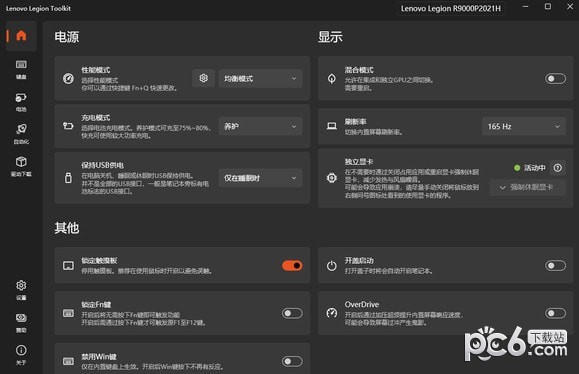Viewport: 579px width, 374px height.
Task: Click the info icon next to 活动中
Action: tap(558, 168)
